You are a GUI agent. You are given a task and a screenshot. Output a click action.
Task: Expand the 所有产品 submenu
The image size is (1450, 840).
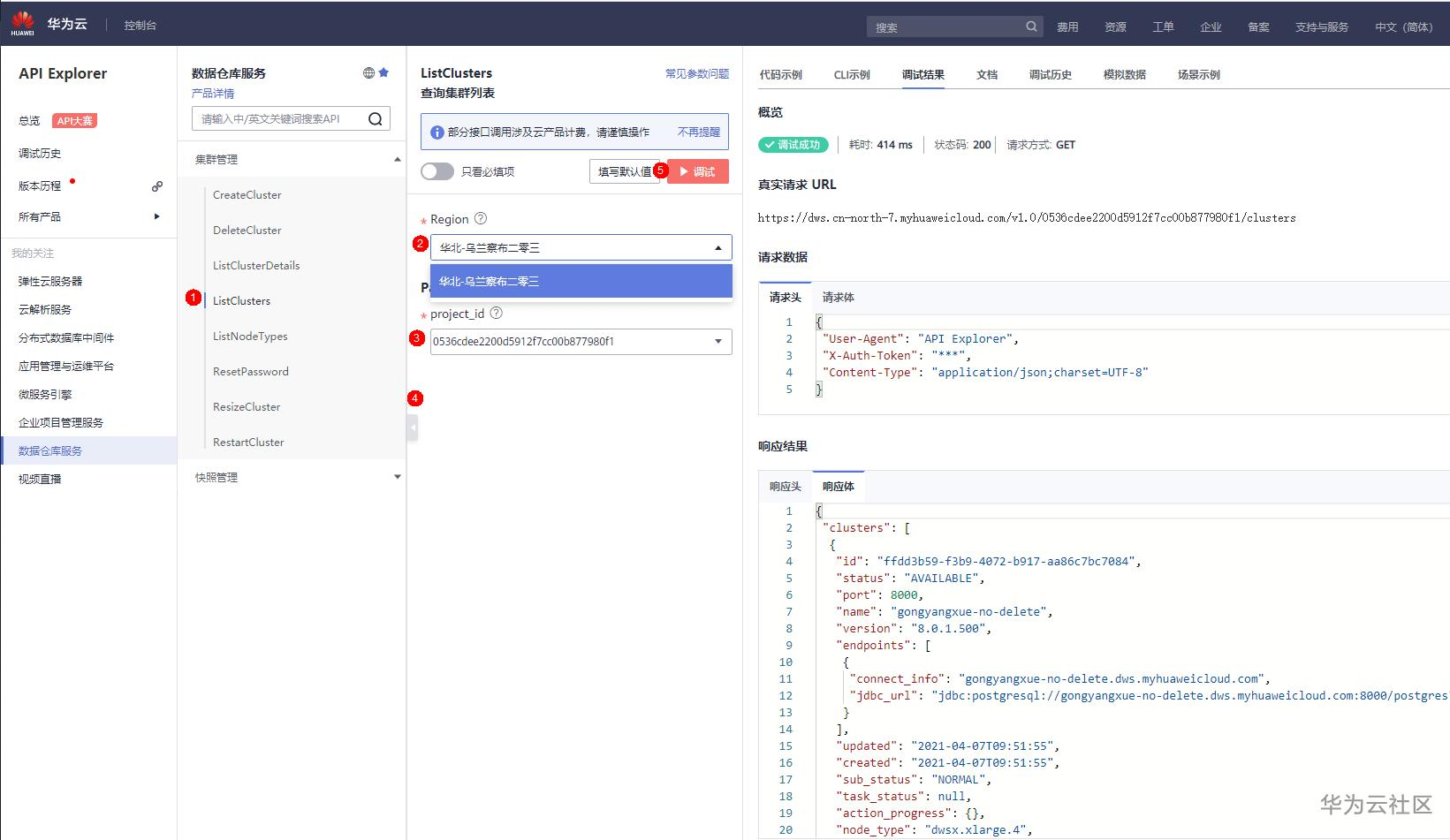pyautogui.click(x=157, y=216)
